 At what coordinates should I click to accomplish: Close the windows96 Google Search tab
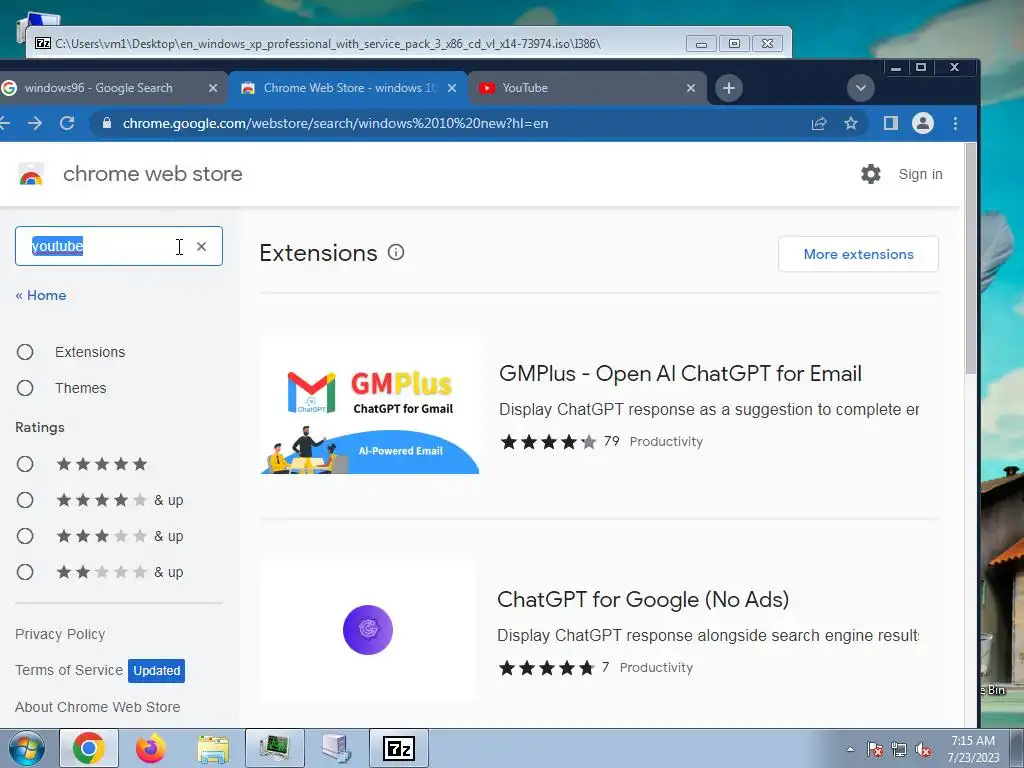213,88
